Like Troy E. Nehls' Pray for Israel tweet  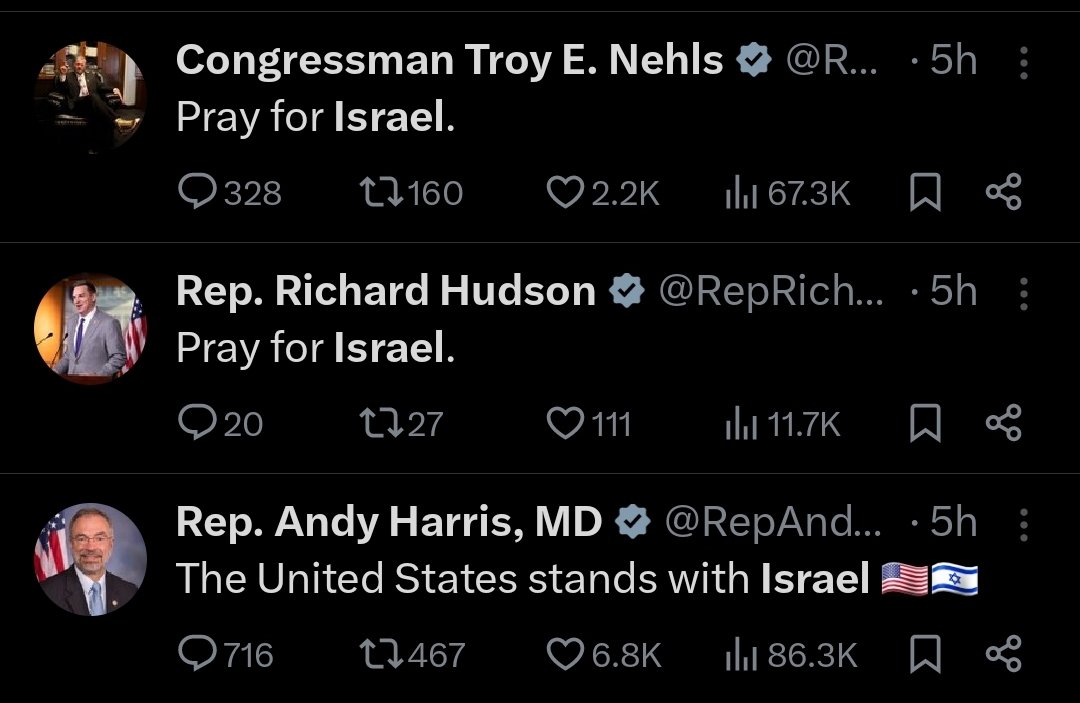click(564, 192)
